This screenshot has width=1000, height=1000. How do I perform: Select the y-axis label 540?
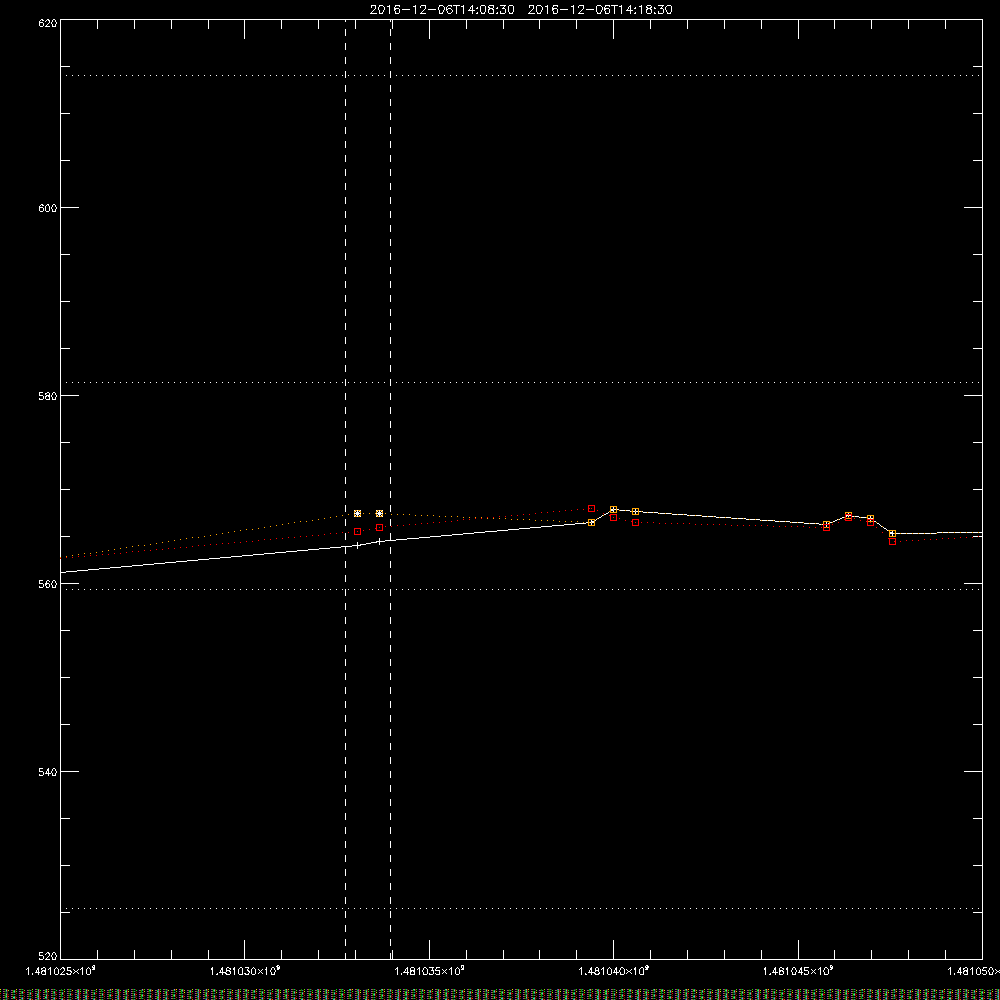tap(48, 772)
